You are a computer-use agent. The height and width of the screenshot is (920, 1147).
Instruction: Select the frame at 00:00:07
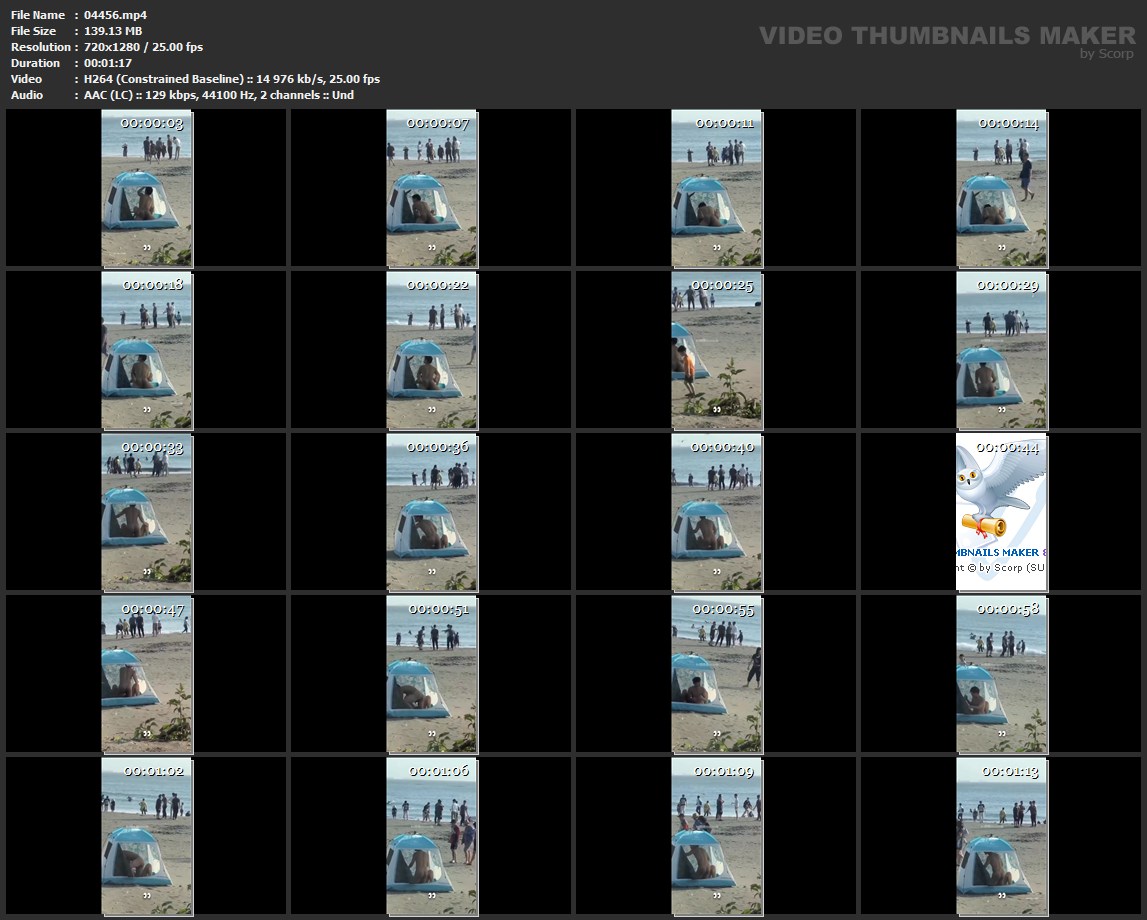pyautogui.click(x=432, y=188)
